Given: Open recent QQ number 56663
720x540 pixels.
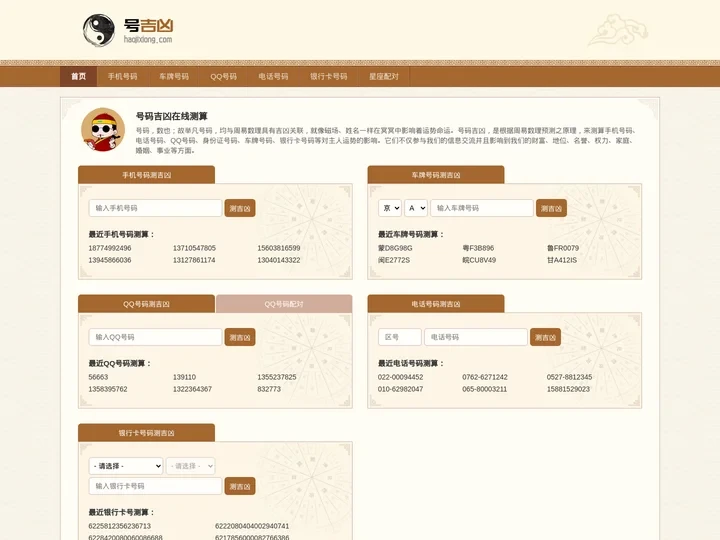Looking at the screenshot, I should pyautogui.click(x=98, y=377).
